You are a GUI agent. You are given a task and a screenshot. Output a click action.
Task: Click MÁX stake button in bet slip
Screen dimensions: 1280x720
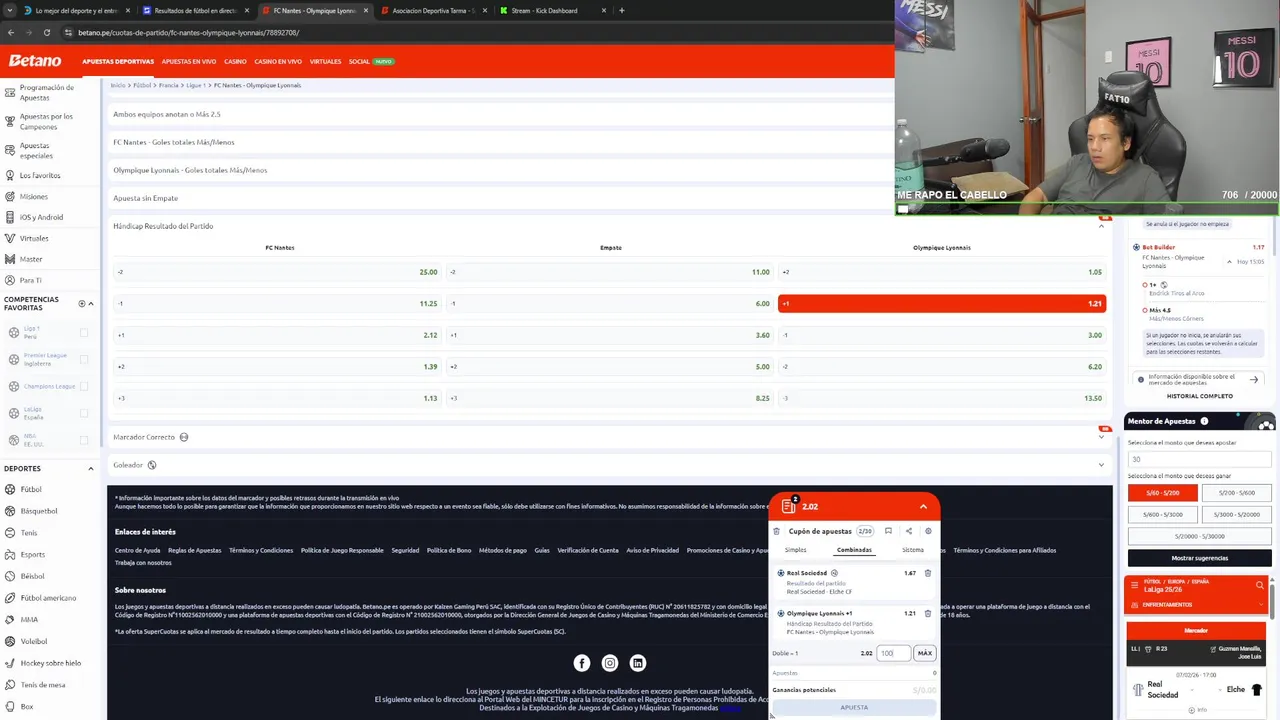pos(925,653)
